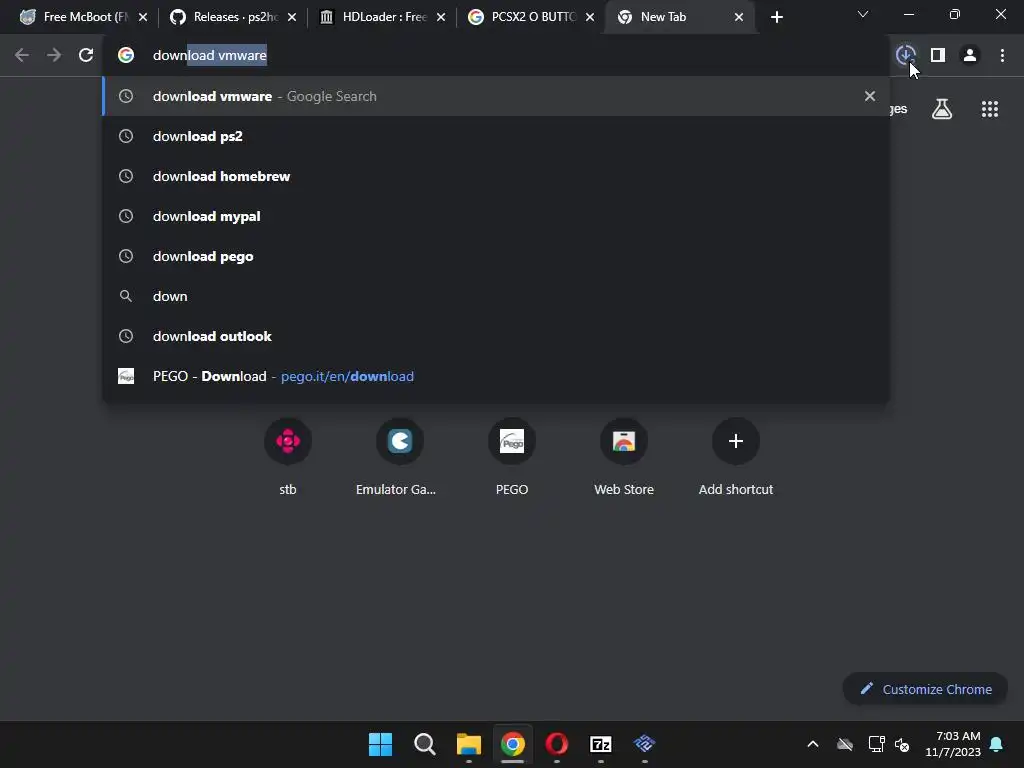Open the notifications bell
Image resolution: width=1024 pixels, height=768 pixels.
pyautogui.click(x=997, y=744)
